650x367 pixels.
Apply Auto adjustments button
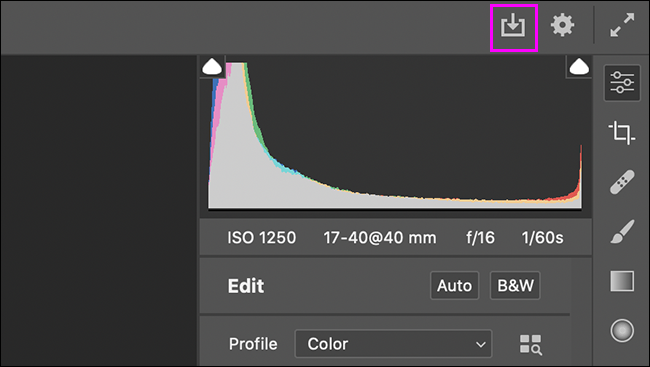454,285
